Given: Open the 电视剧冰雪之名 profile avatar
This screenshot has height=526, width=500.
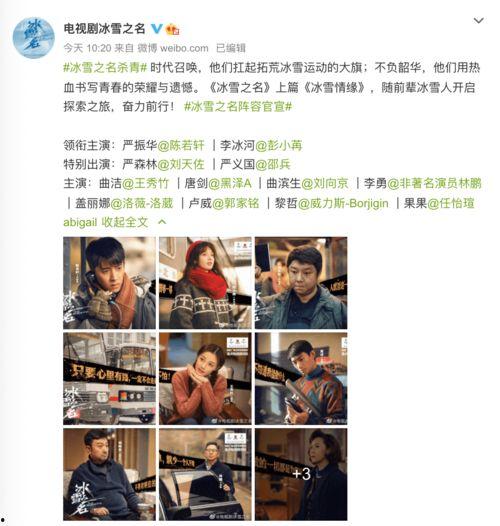Looking at the screenshot, I should [33, 38].
